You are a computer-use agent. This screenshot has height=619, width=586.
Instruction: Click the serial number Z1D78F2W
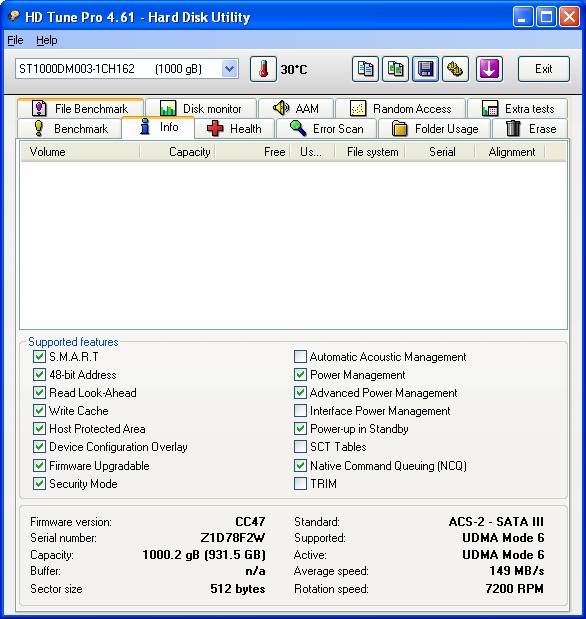pyautogui.click(x=233, y=538)
